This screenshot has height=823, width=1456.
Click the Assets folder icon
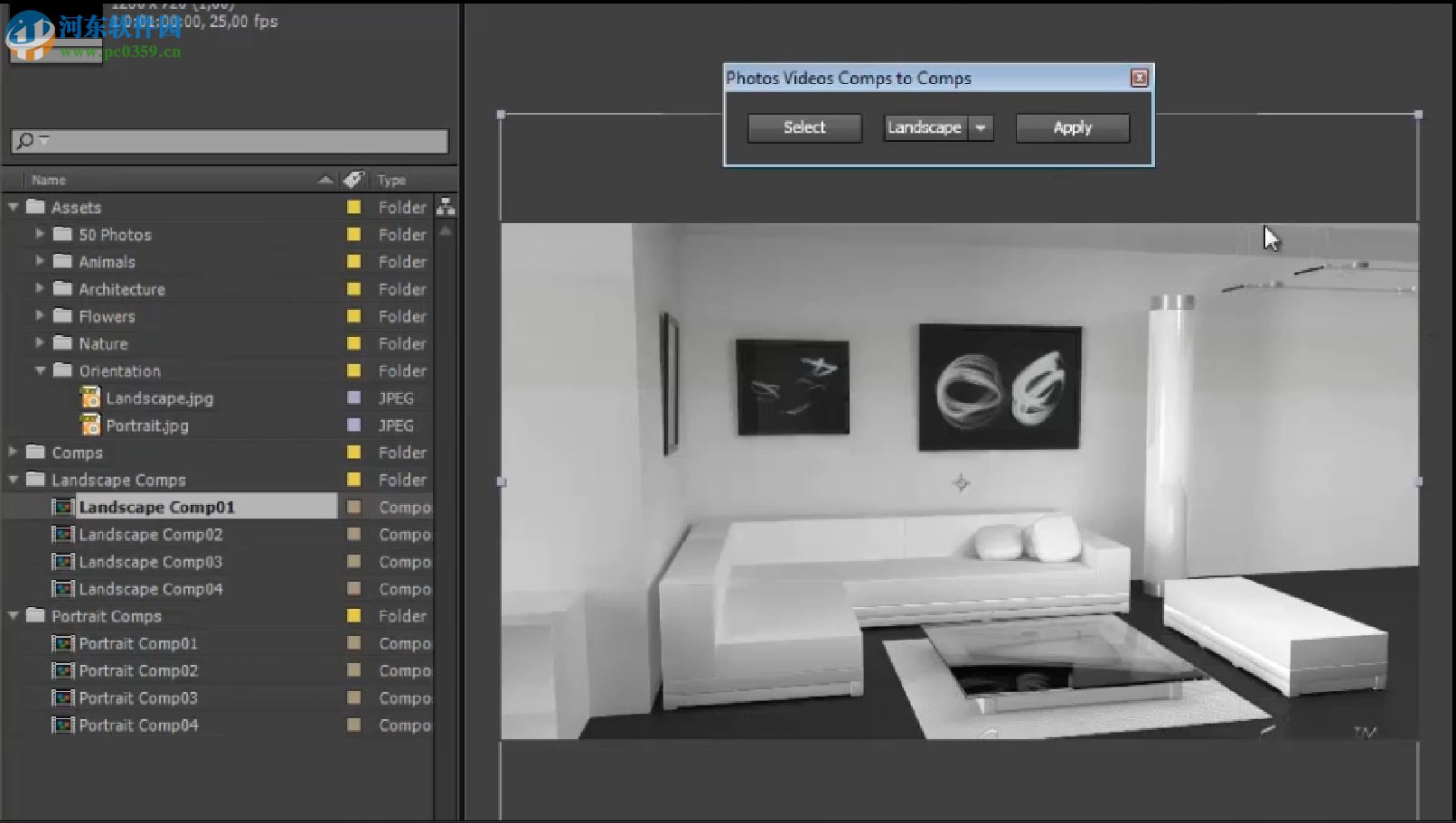tap(35, 207)
